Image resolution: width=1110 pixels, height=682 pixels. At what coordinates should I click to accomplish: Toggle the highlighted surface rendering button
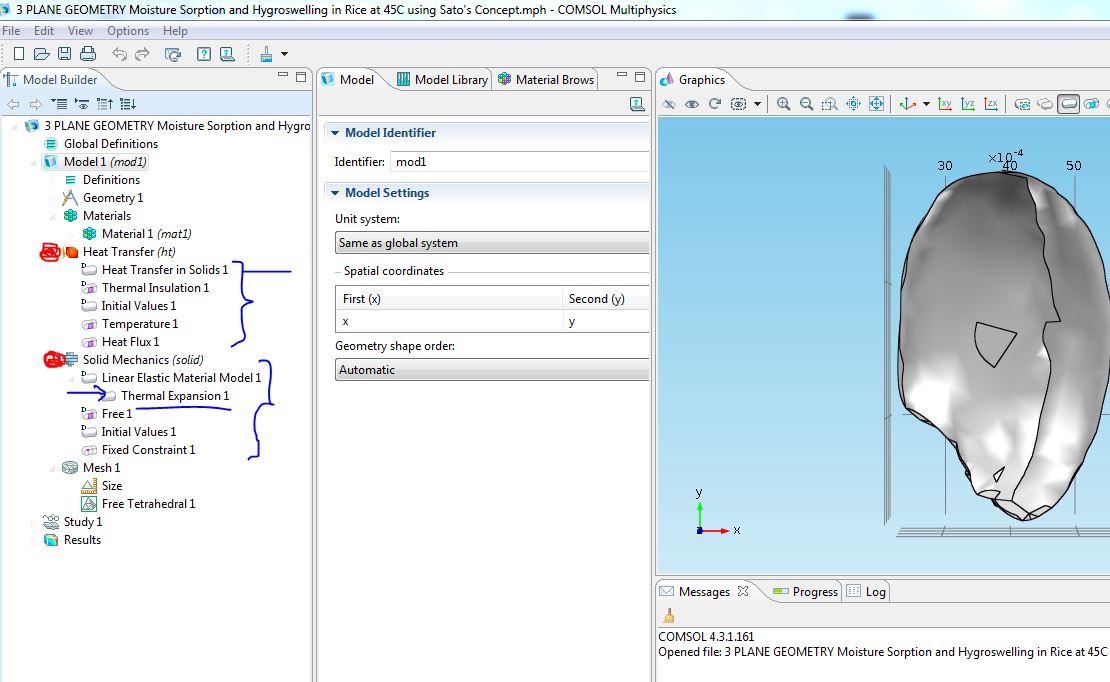1068,104
